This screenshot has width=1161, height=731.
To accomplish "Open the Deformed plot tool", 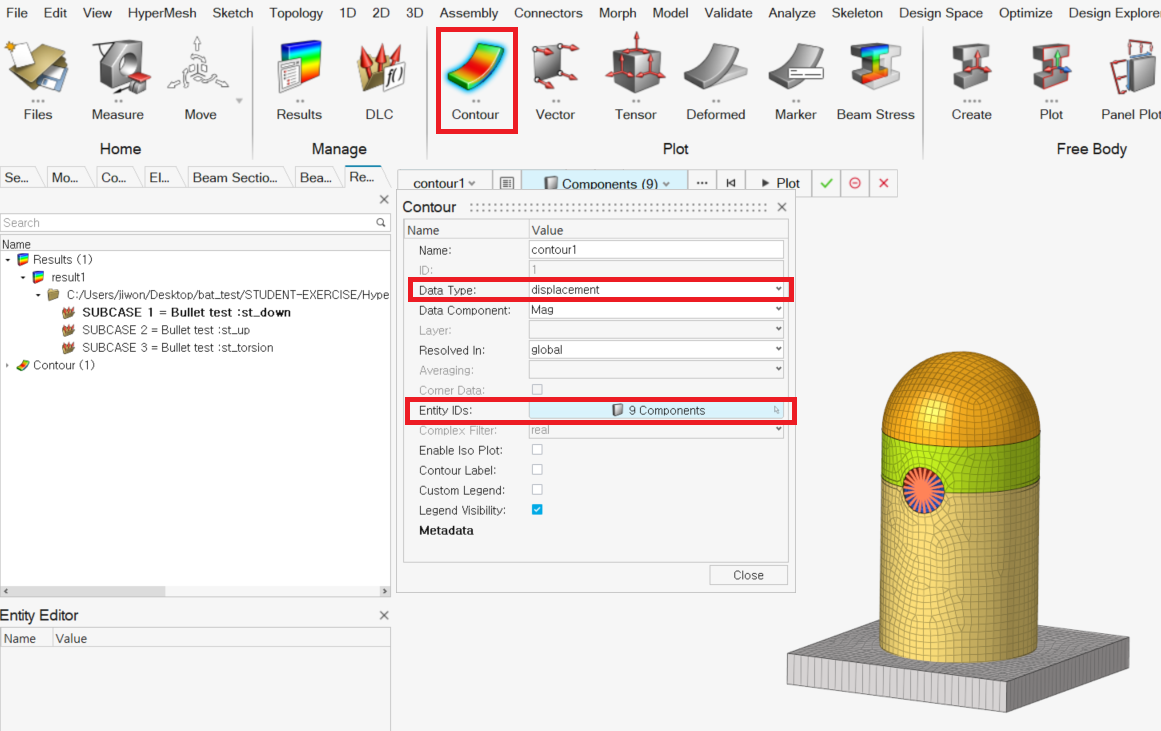I will [715, 80].
